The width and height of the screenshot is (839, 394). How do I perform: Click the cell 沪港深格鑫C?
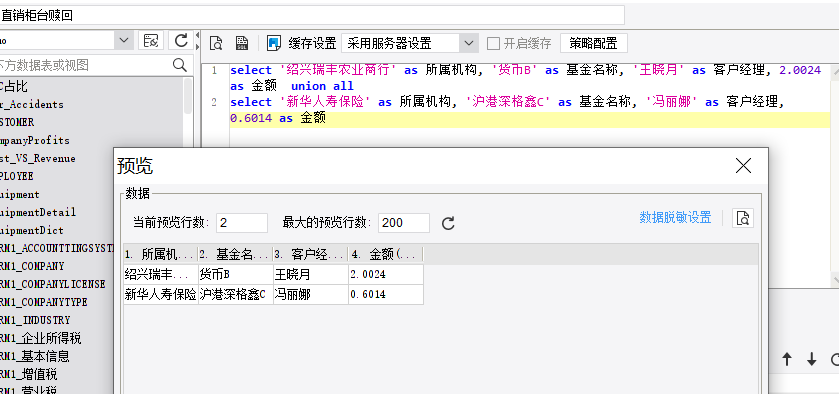coord(236,294)
